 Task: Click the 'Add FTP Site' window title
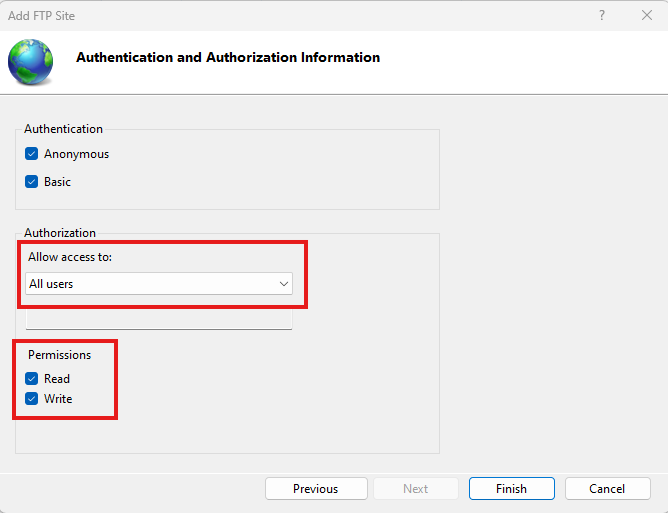click(x=41, y=16)
